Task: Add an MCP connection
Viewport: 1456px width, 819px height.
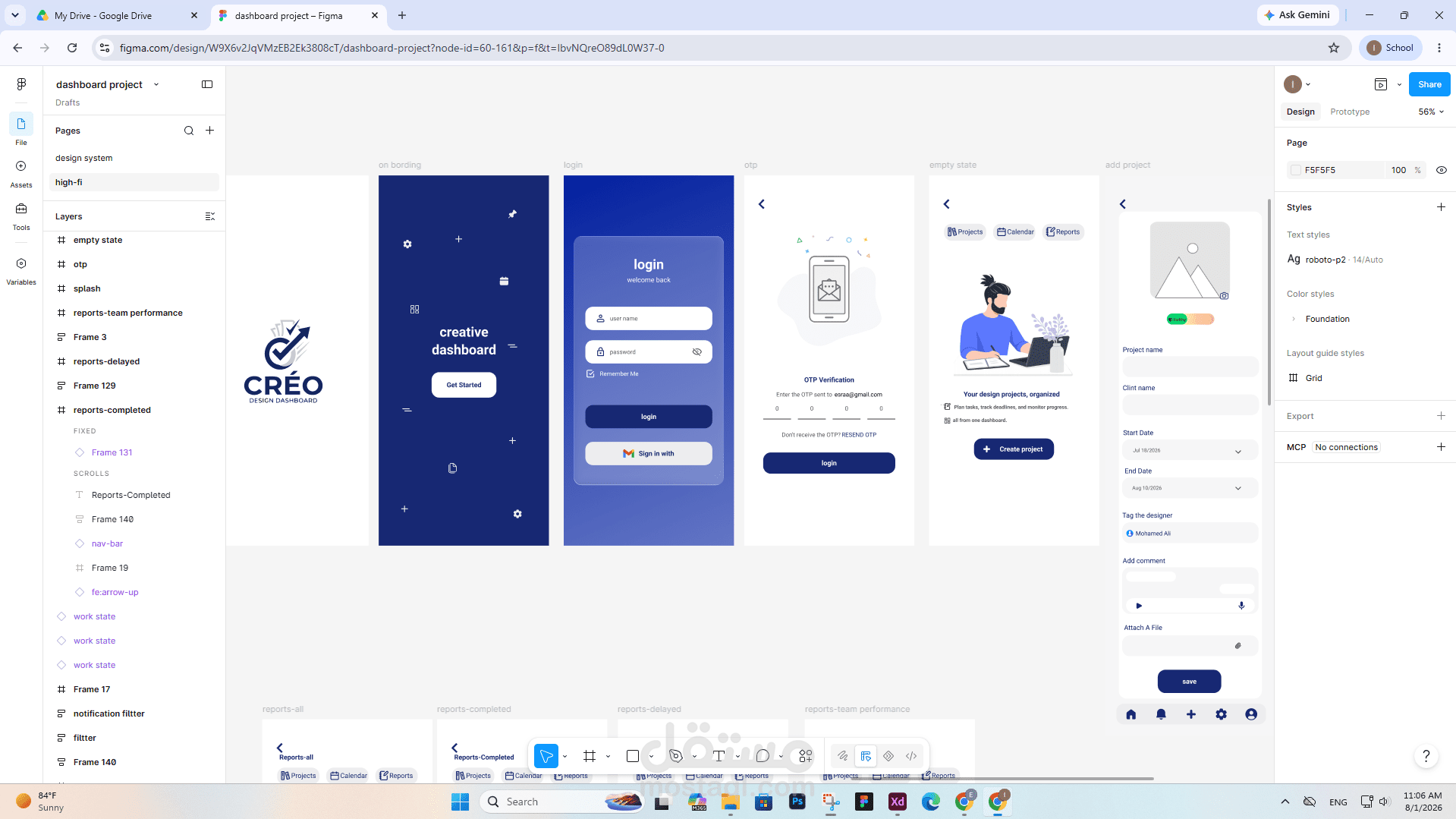Action: coord(1441,447)
